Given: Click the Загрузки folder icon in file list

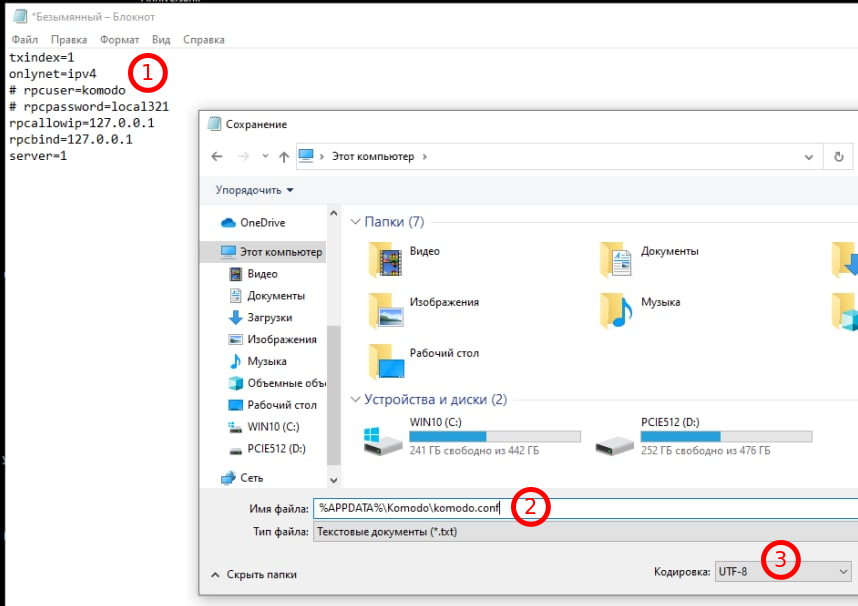Looking at the screenshot, I should click(844, 258).
